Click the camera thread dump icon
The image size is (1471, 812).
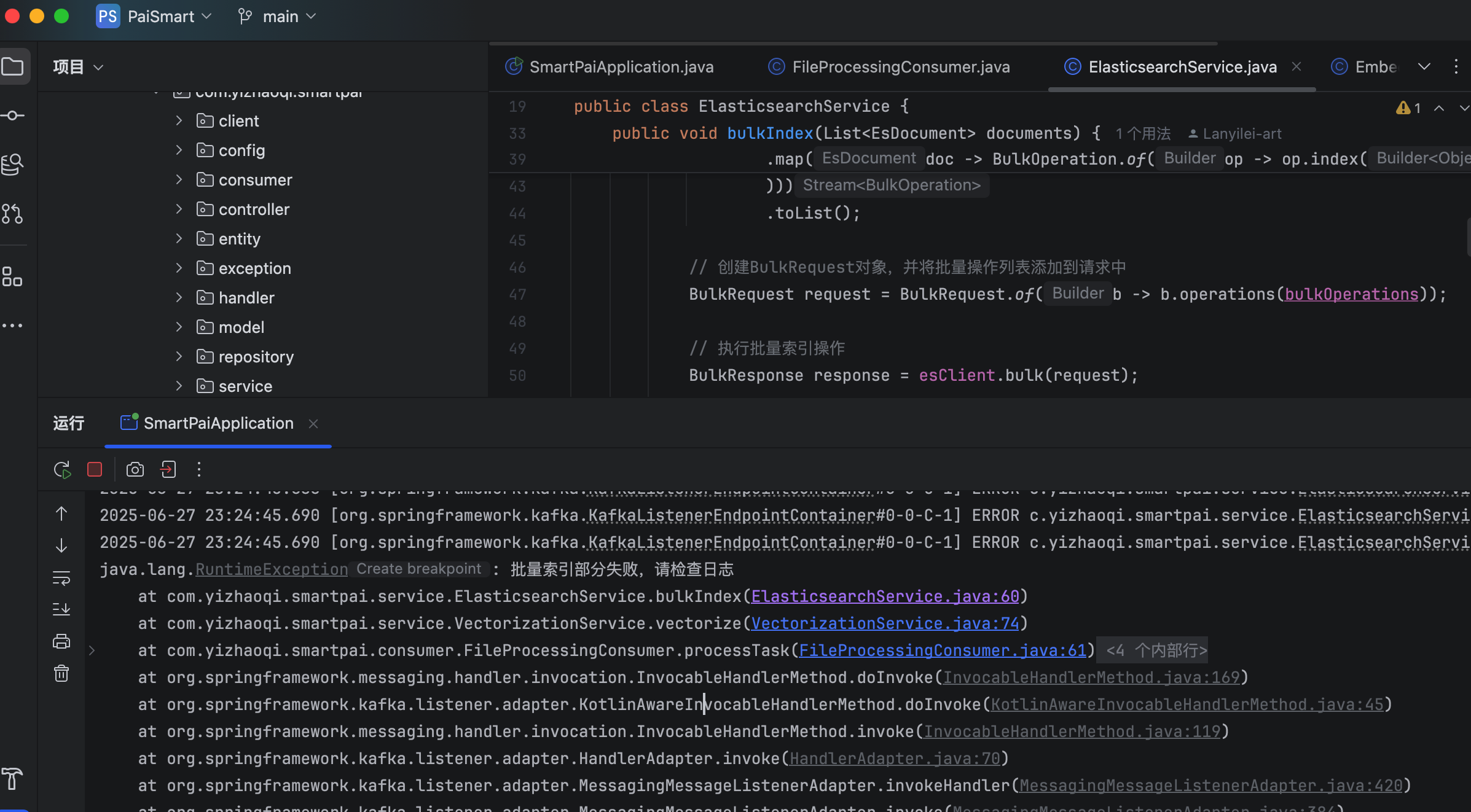(x=135, y=470)
